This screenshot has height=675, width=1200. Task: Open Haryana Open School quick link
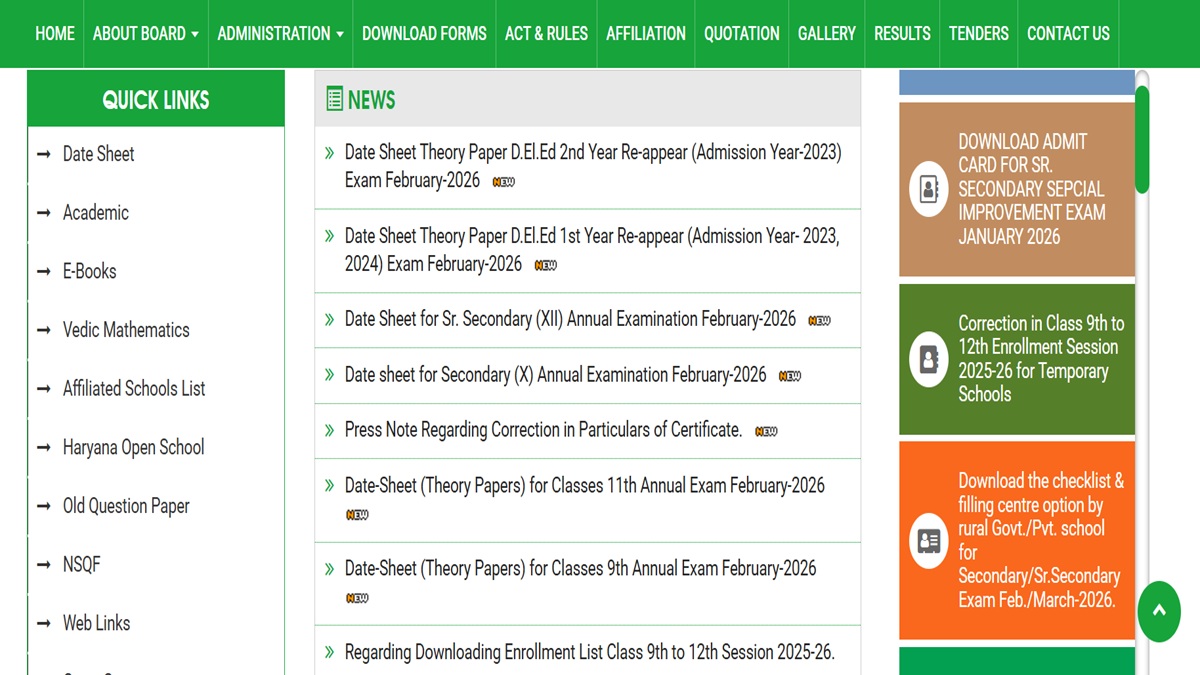[x=133, y=447]
